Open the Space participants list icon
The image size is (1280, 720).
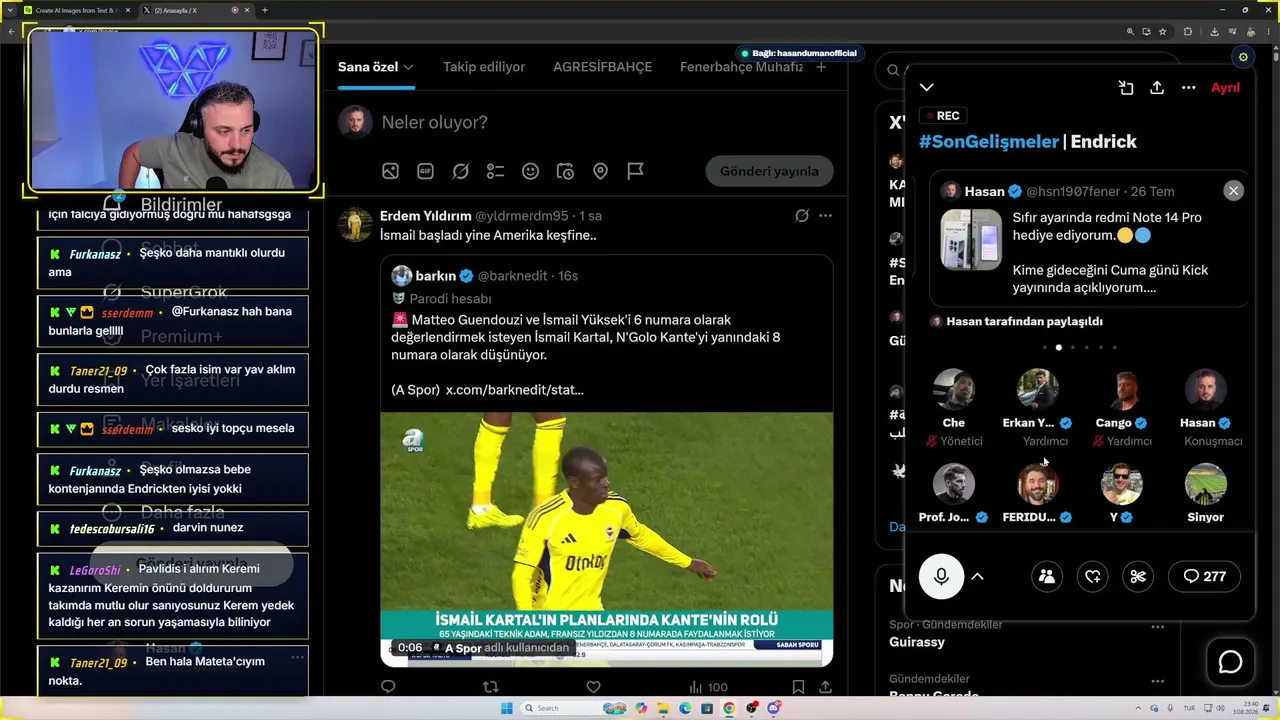(x=1047, y=576)
